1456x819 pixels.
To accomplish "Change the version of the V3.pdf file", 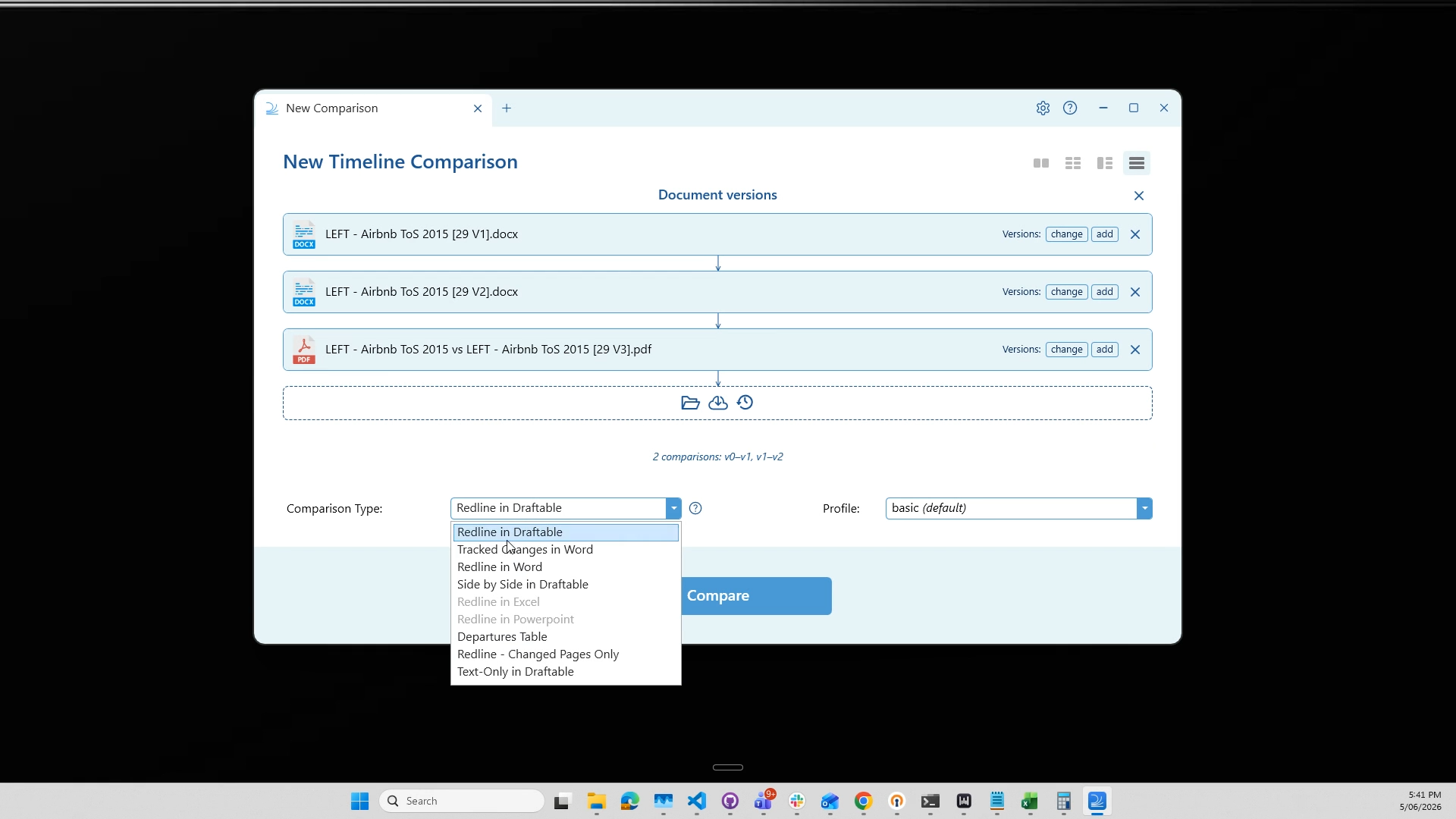I will [x=1066, y=350].
